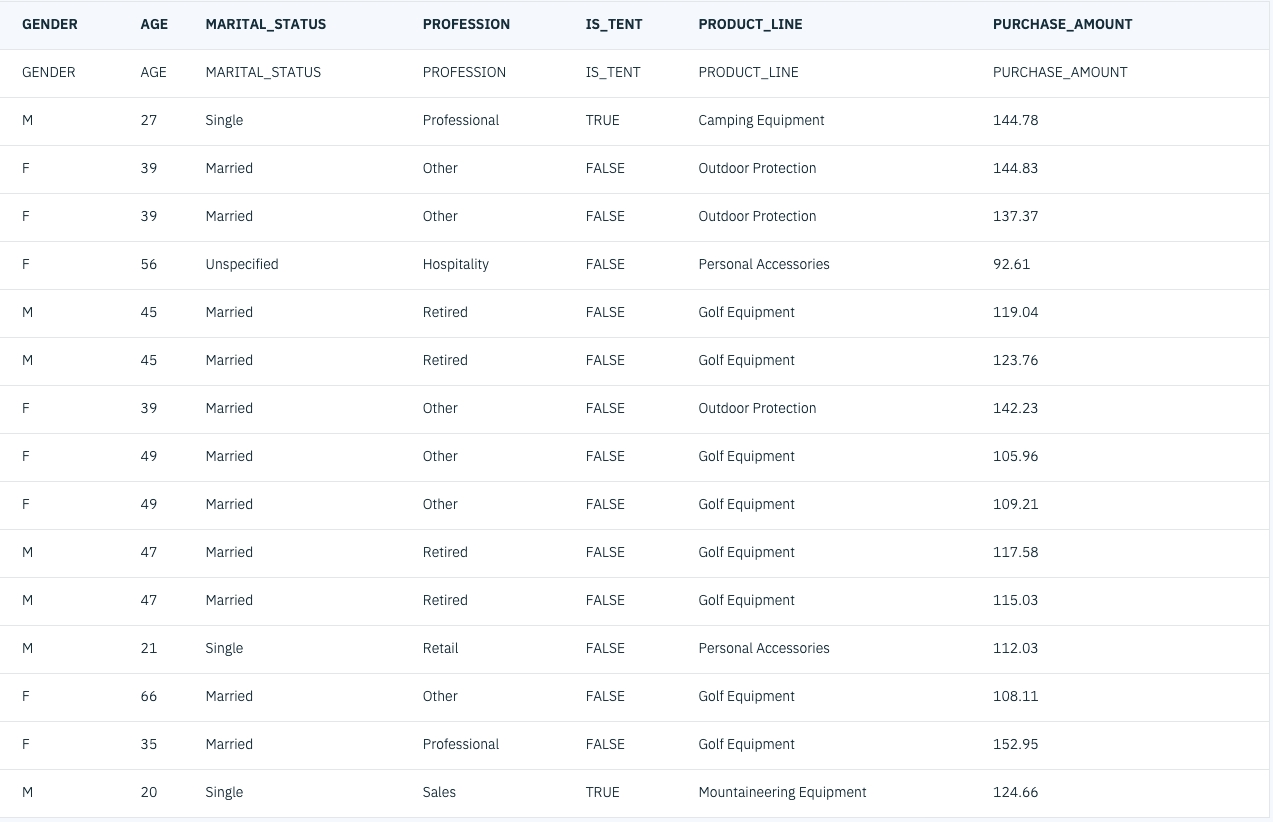Viewport: 1273px width, 822px height.
Task: Click the bold MARITAL_STATUS column header
Action: pyautogui.click(x=265, y=24)
